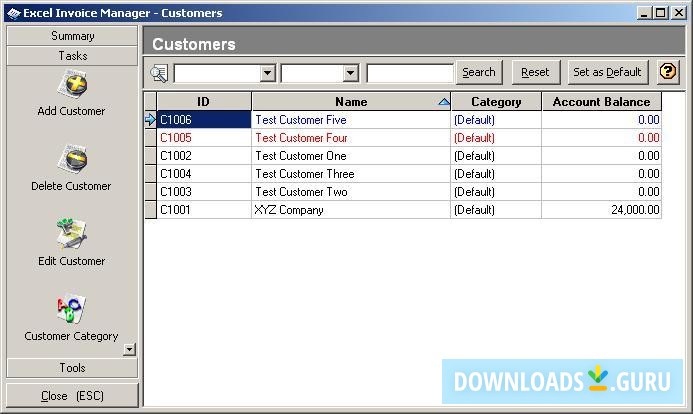This screenshot has width=693, height=414.
Task: Click the (Default) category of C1005
Action: (474, 138)
